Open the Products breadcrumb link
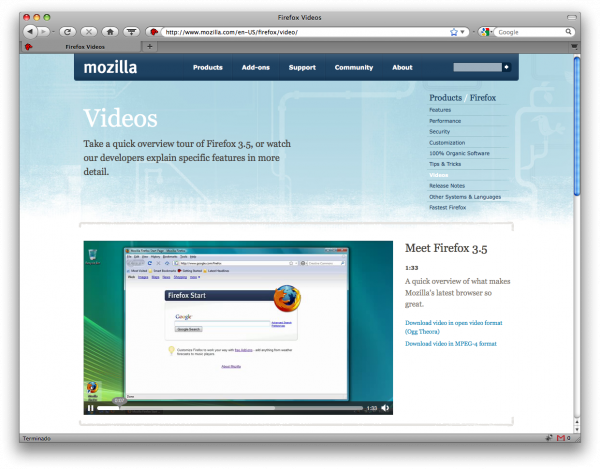Viewport: 600px width, 469px height. (x=445, y=98)
